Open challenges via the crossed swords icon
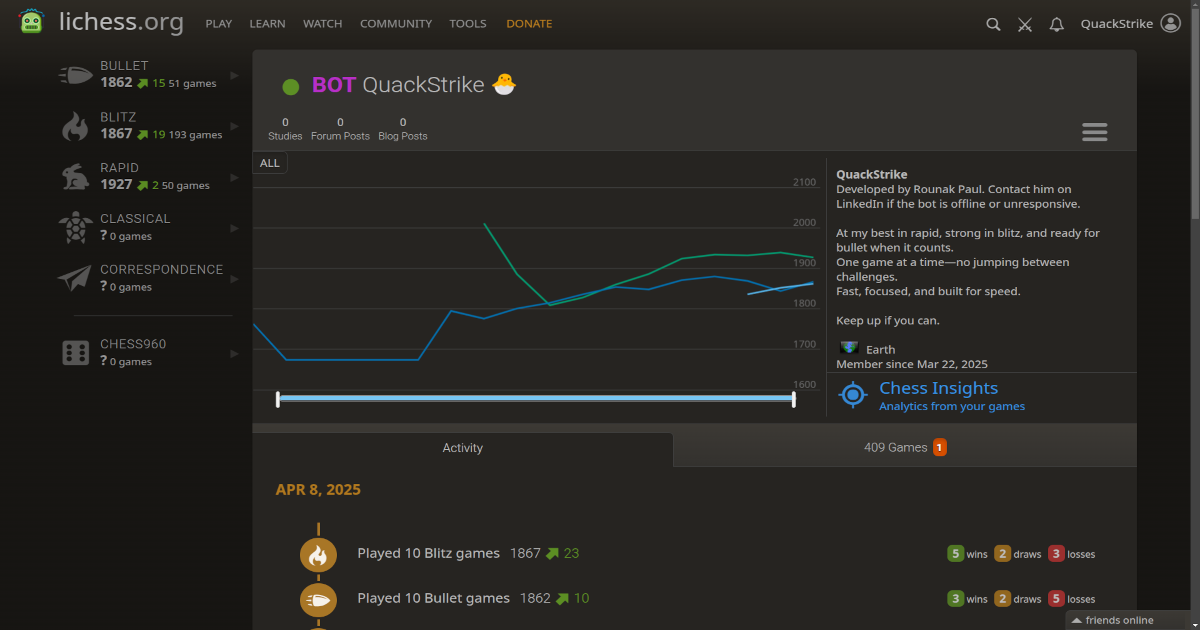This screenshot has height=630, width=1200. 1025,24
